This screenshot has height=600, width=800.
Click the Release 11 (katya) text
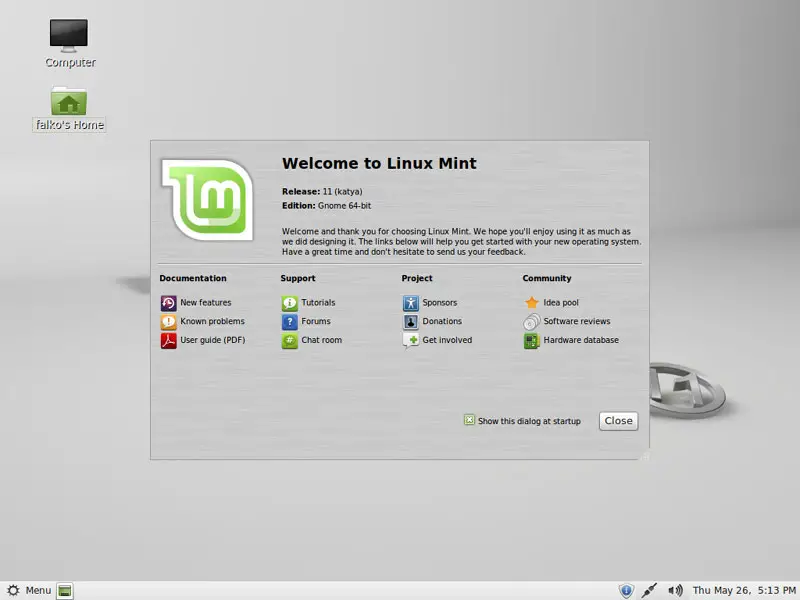(x=322, y=192)
